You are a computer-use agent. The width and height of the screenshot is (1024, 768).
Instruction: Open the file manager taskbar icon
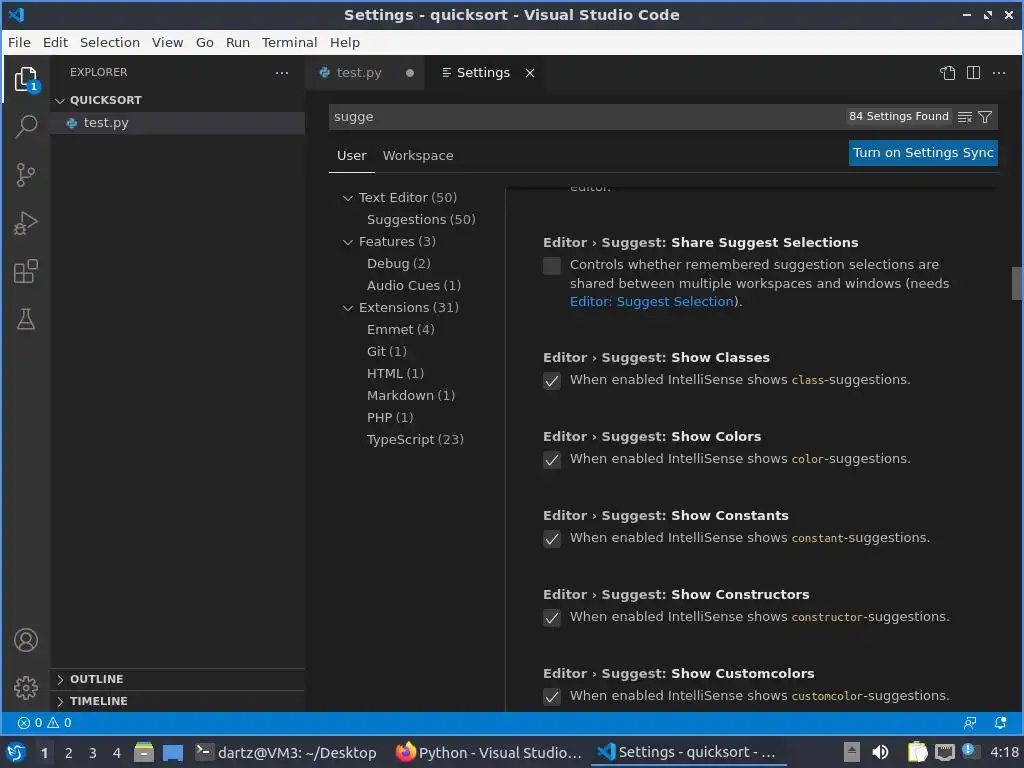coord(144,752)
